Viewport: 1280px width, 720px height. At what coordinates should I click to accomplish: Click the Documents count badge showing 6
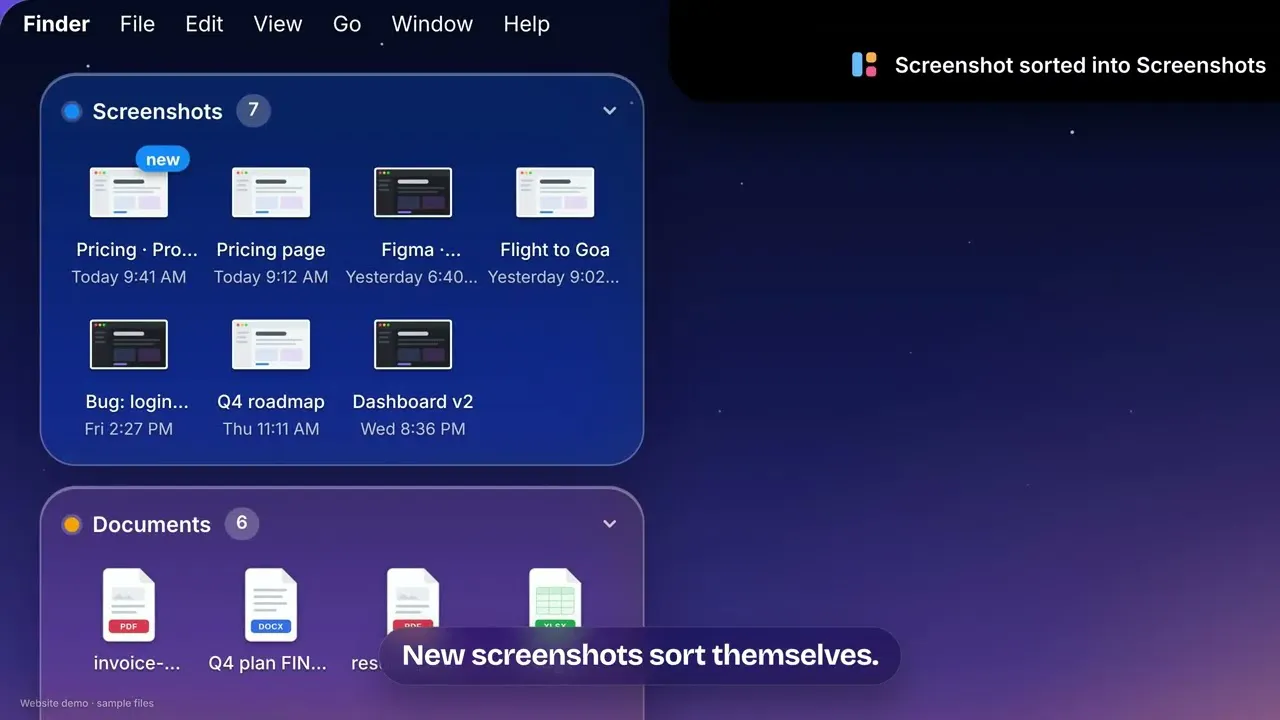point(241,523)
